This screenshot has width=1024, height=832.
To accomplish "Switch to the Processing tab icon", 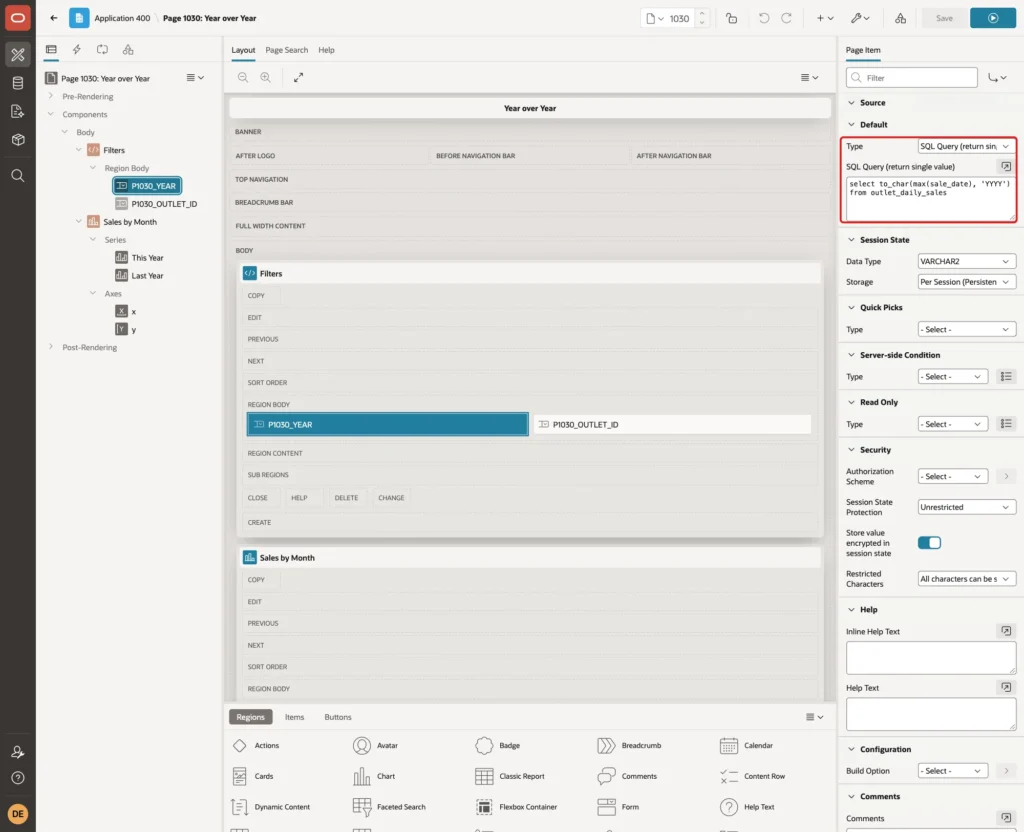I will 103,50.
